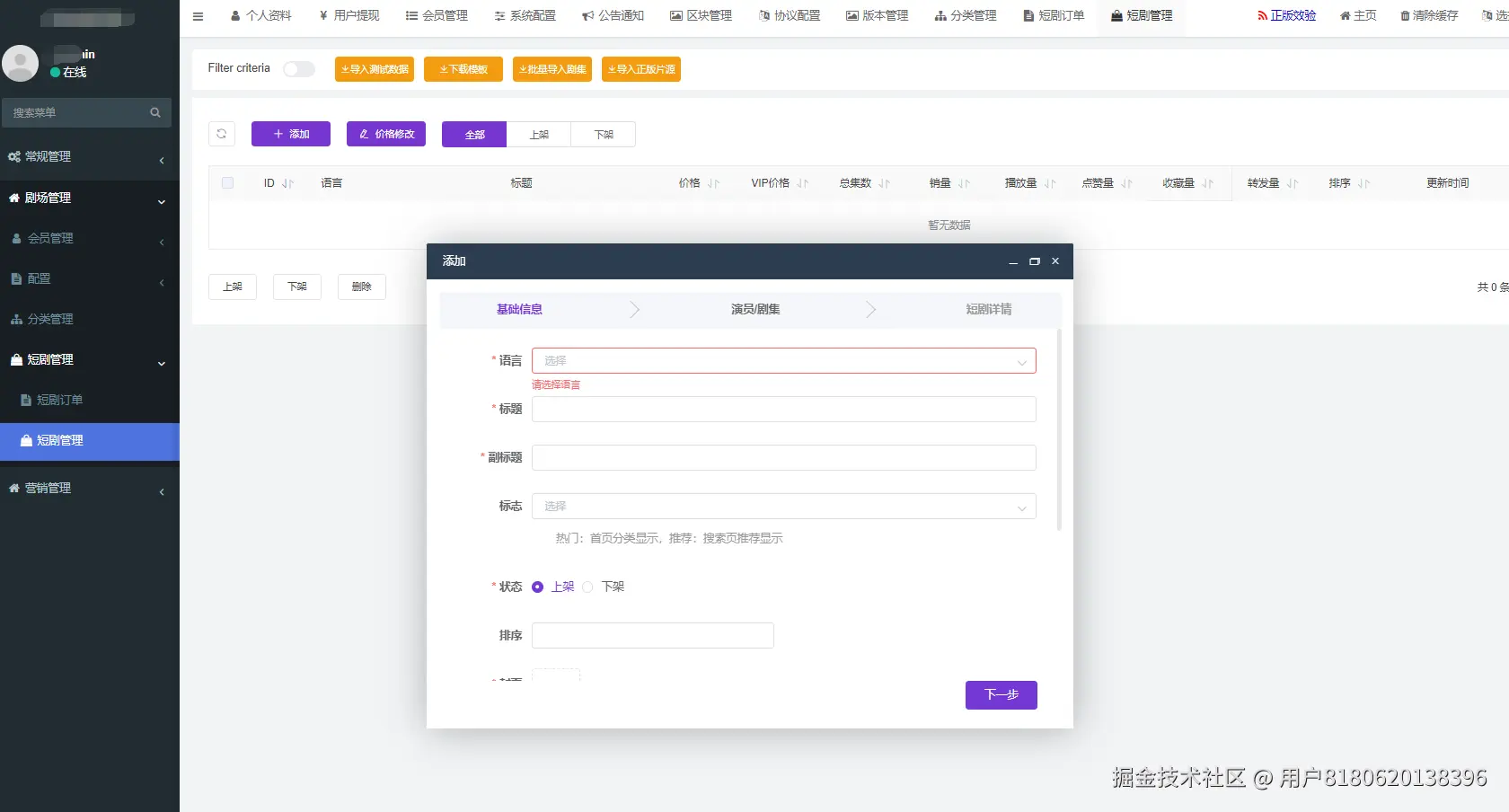This screenshot has width=1509, height=812.
Task: Collapse 剧场管理 in the sidebar
Action: (x=90, y=198)
